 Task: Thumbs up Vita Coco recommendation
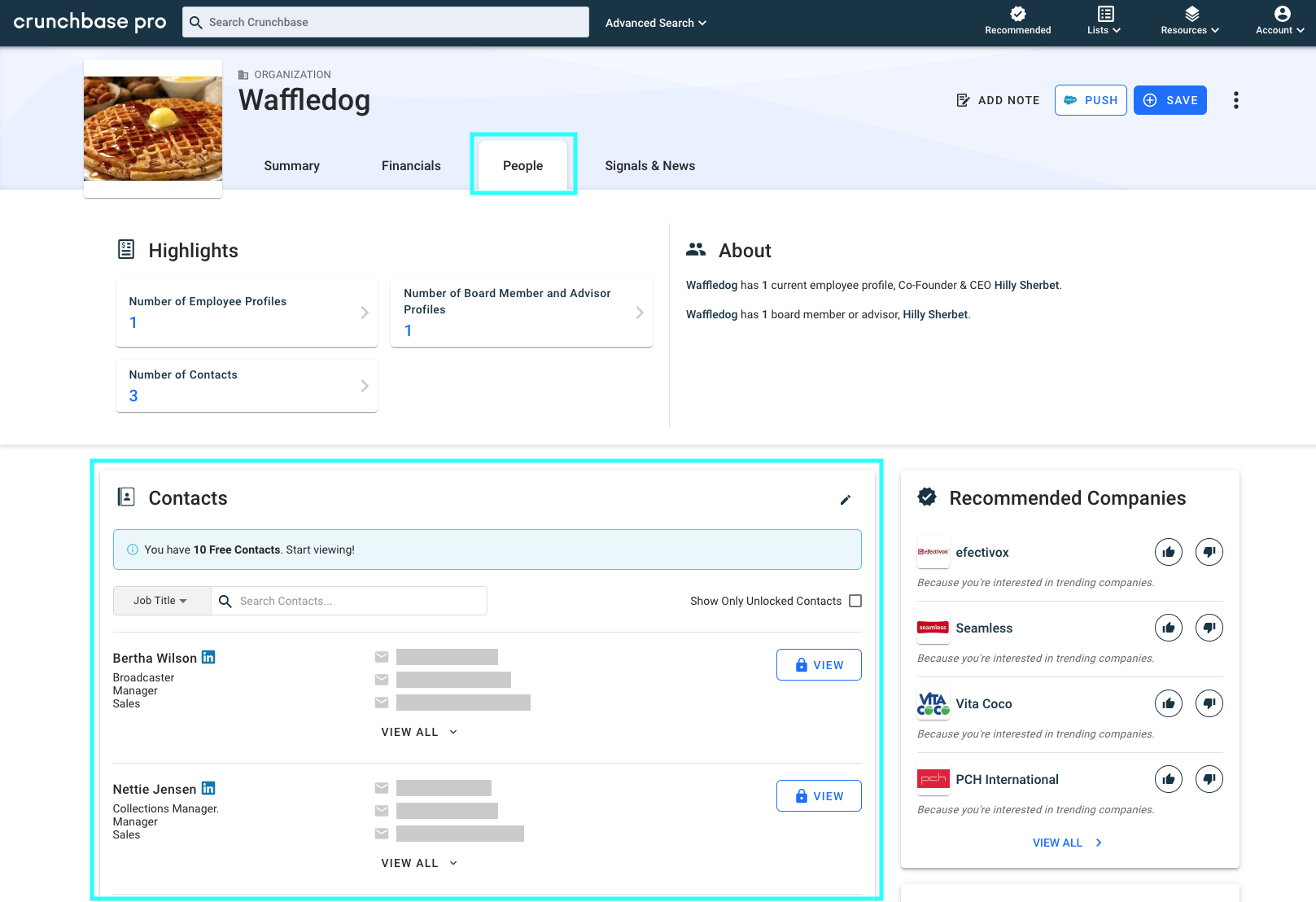(1169, 703)
